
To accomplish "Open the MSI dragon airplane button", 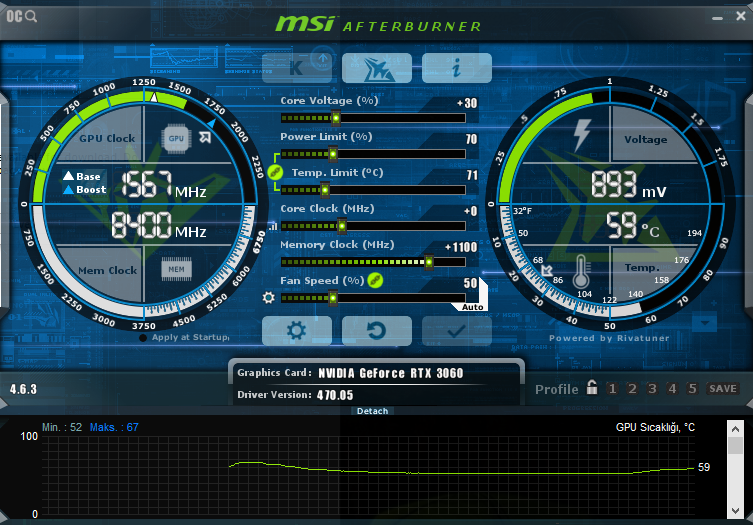I will pos(377,68).
